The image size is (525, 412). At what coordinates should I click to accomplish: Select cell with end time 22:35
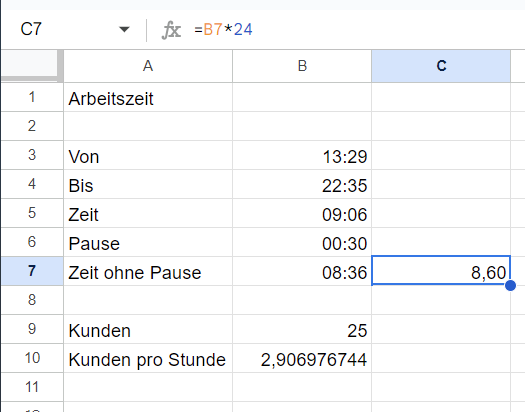[x=302, y=184]
